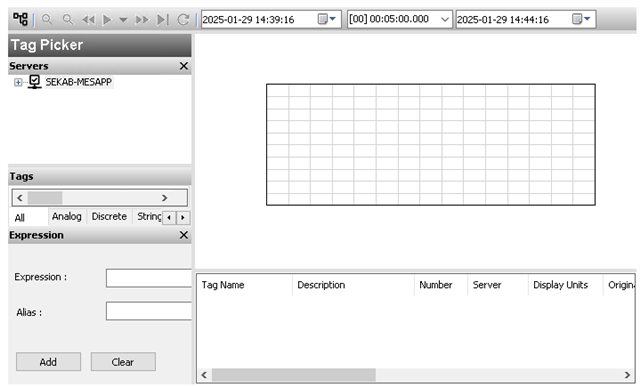Click the Tags horizontal scrollbar thumb
640x387 pixels.
[x=45, y=198]
